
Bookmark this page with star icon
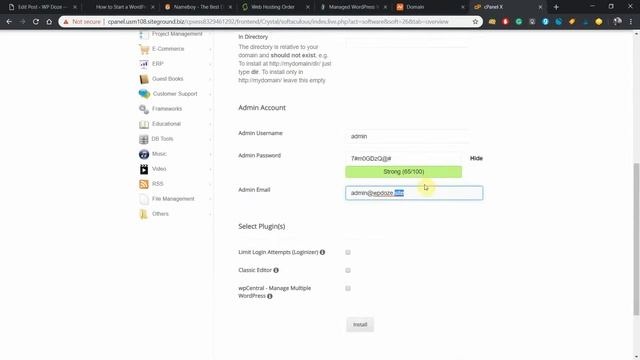point(475,22)
